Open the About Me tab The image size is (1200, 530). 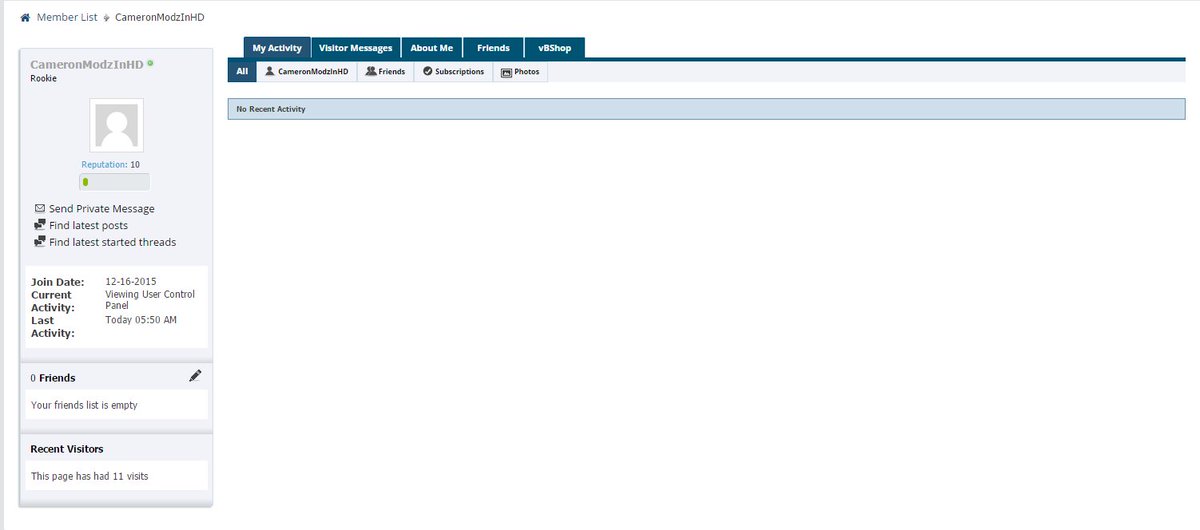[x=432, y=48]
